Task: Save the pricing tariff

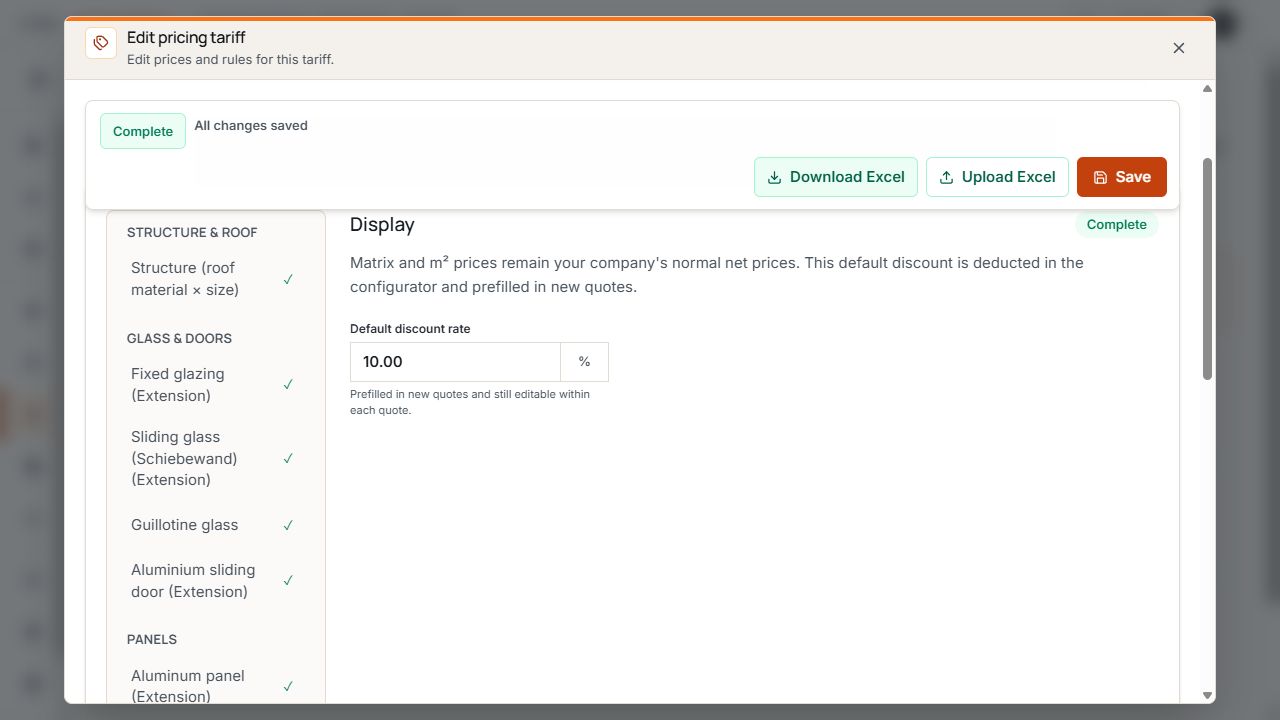Action: [1122, 177]
